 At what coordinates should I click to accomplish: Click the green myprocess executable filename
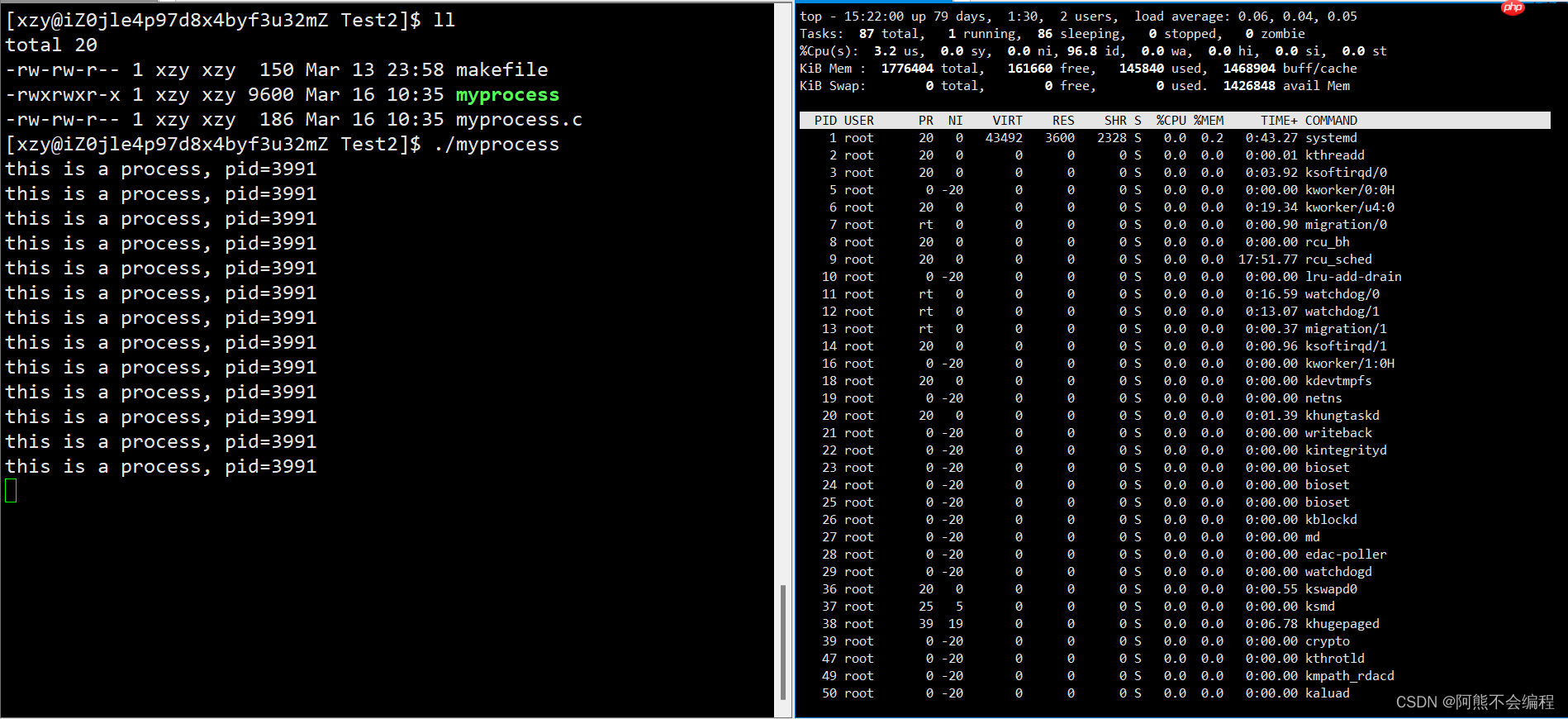coord(507,95)
